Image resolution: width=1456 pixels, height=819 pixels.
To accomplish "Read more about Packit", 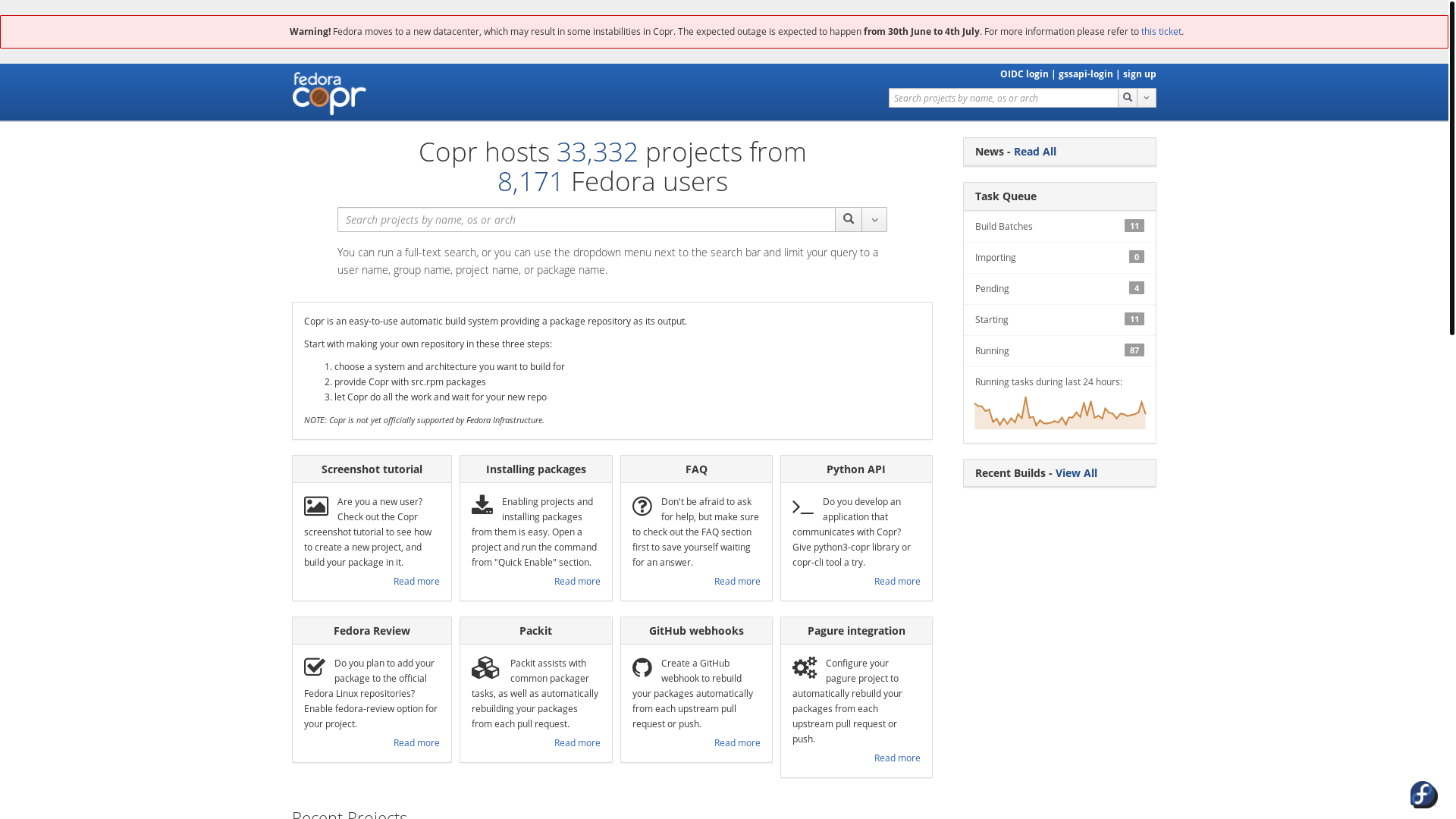I will tap(577, 743).
